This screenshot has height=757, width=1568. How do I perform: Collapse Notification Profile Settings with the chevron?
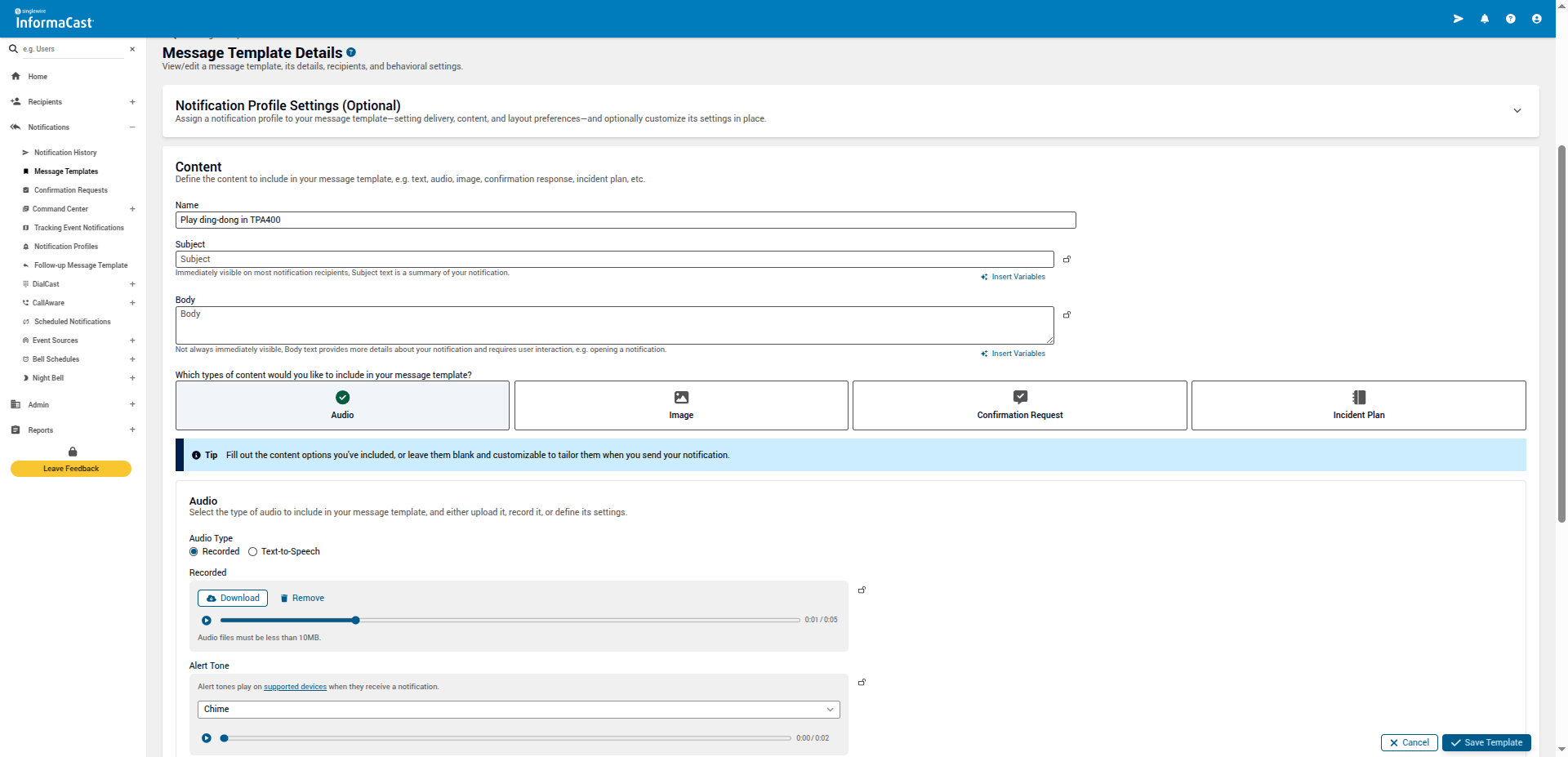tap(1517, 110)
